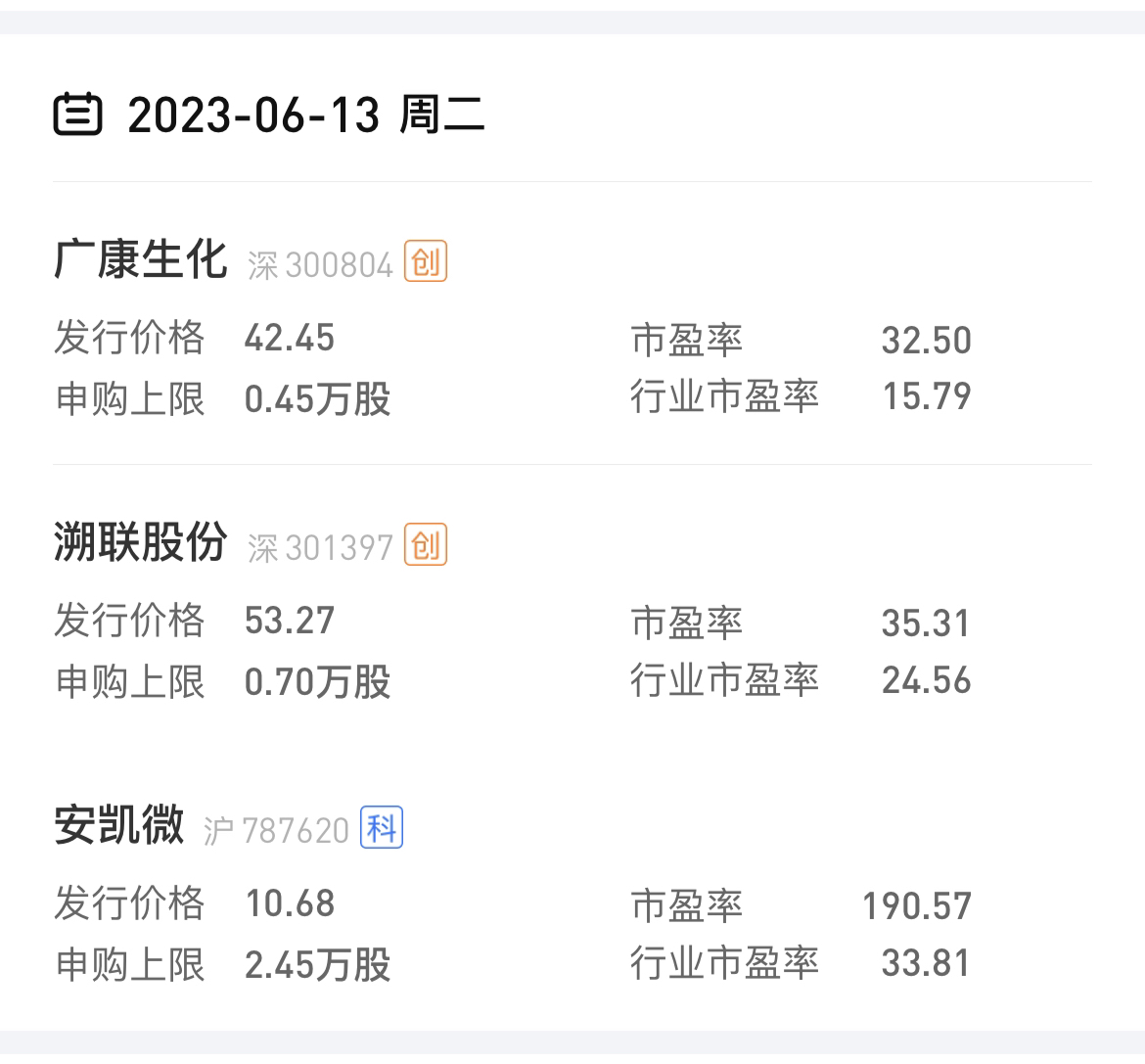Click stock code 深 301397
1145x1064 pixels.
320,548
